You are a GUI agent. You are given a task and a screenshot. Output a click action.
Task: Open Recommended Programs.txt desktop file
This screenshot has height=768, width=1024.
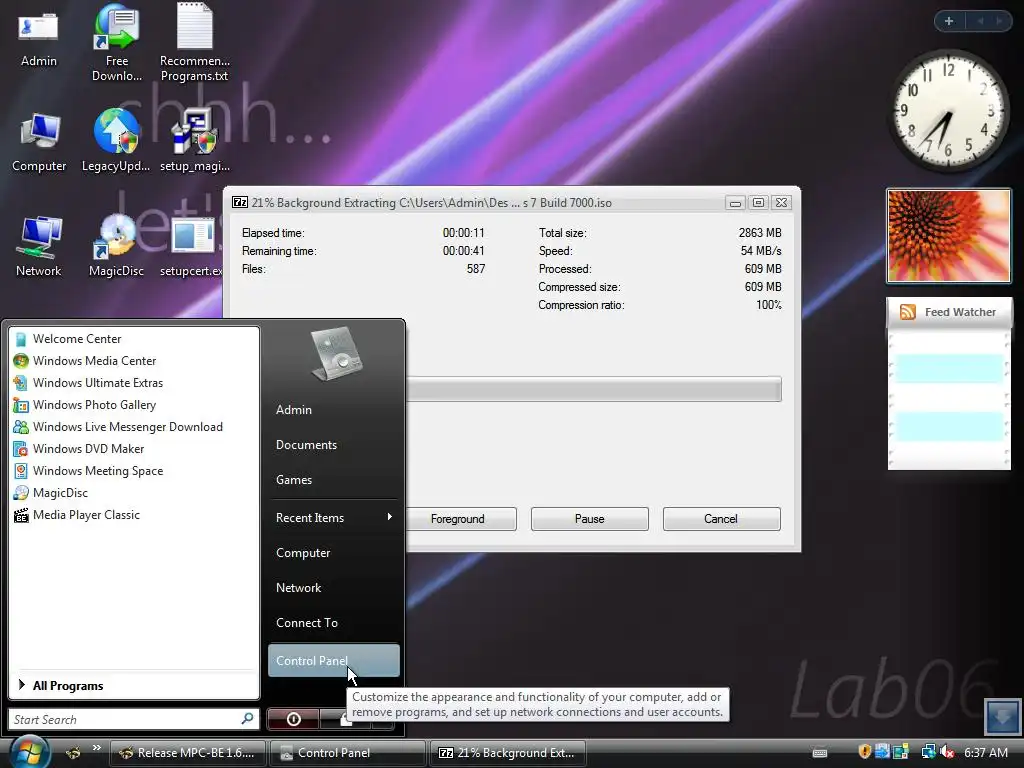click(x=195, y=42)
